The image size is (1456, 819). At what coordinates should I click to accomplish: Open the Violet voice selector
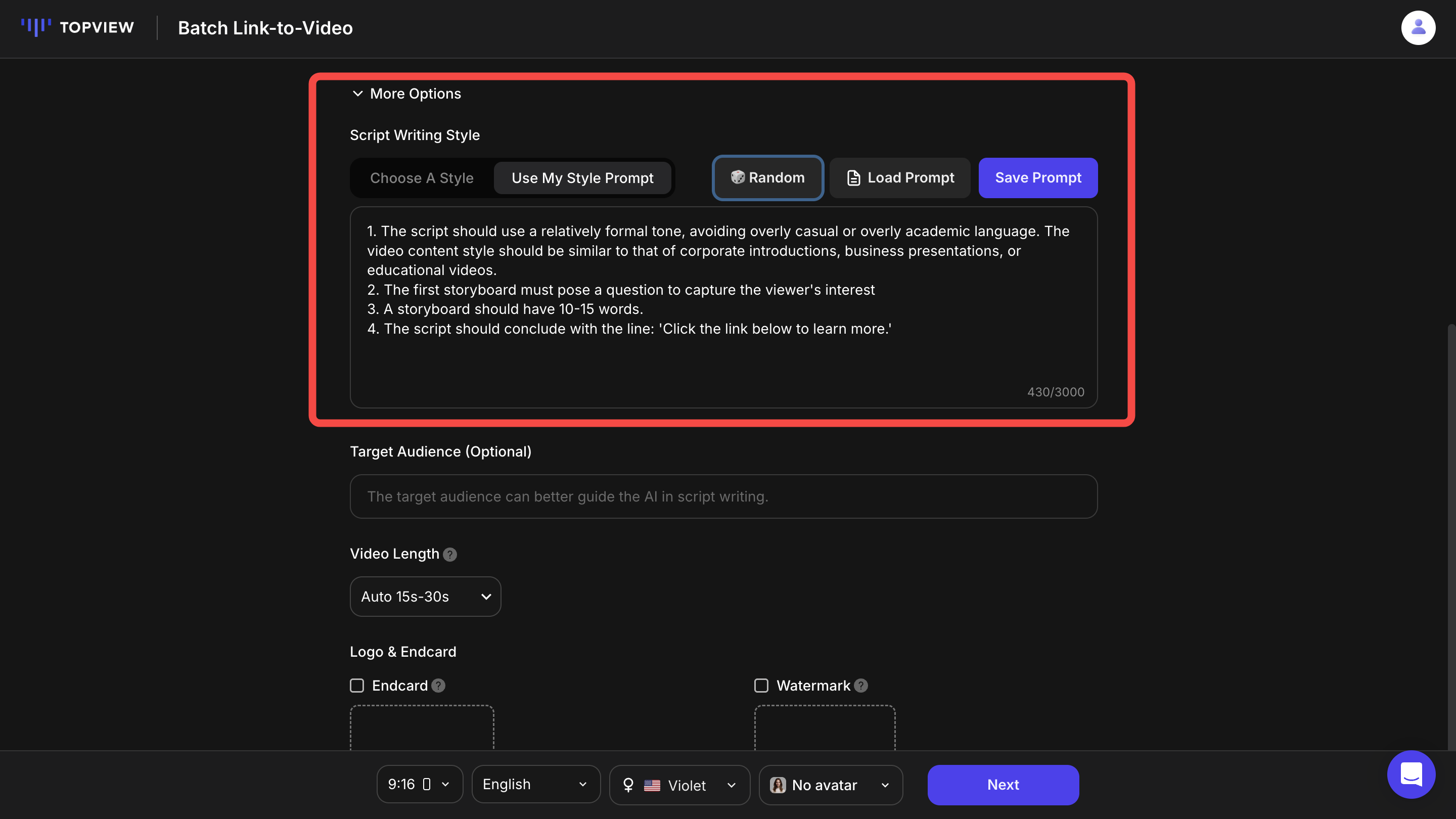click(x=679, y=785)
